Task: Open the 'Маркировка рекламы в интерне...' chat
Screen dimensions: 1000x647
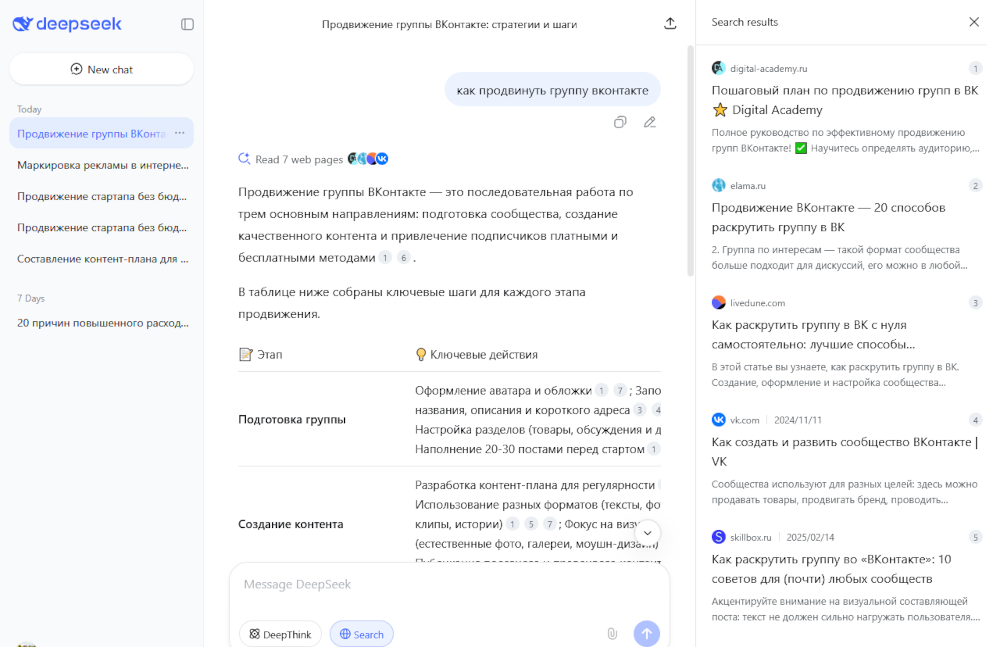Action: pos(103,165)
